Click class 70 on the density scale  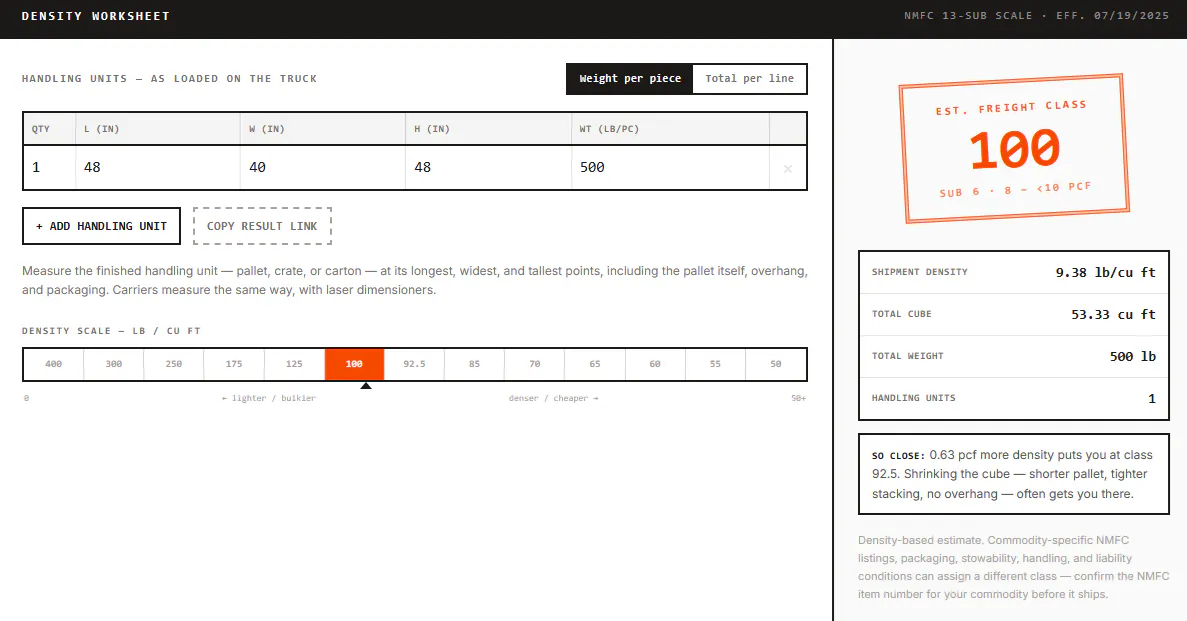534,364
